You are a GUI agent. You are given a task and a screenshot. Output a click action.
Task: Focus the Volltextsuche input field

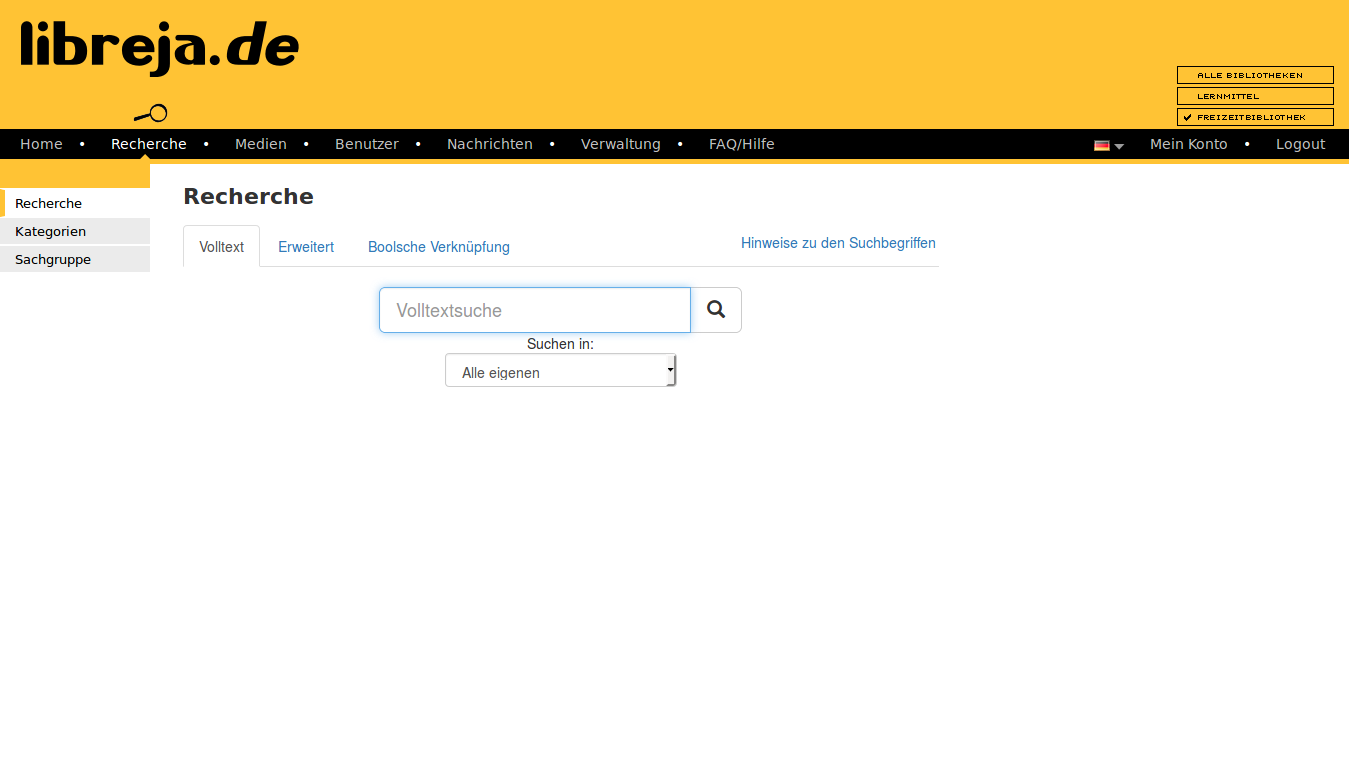[x=534, y=310]
